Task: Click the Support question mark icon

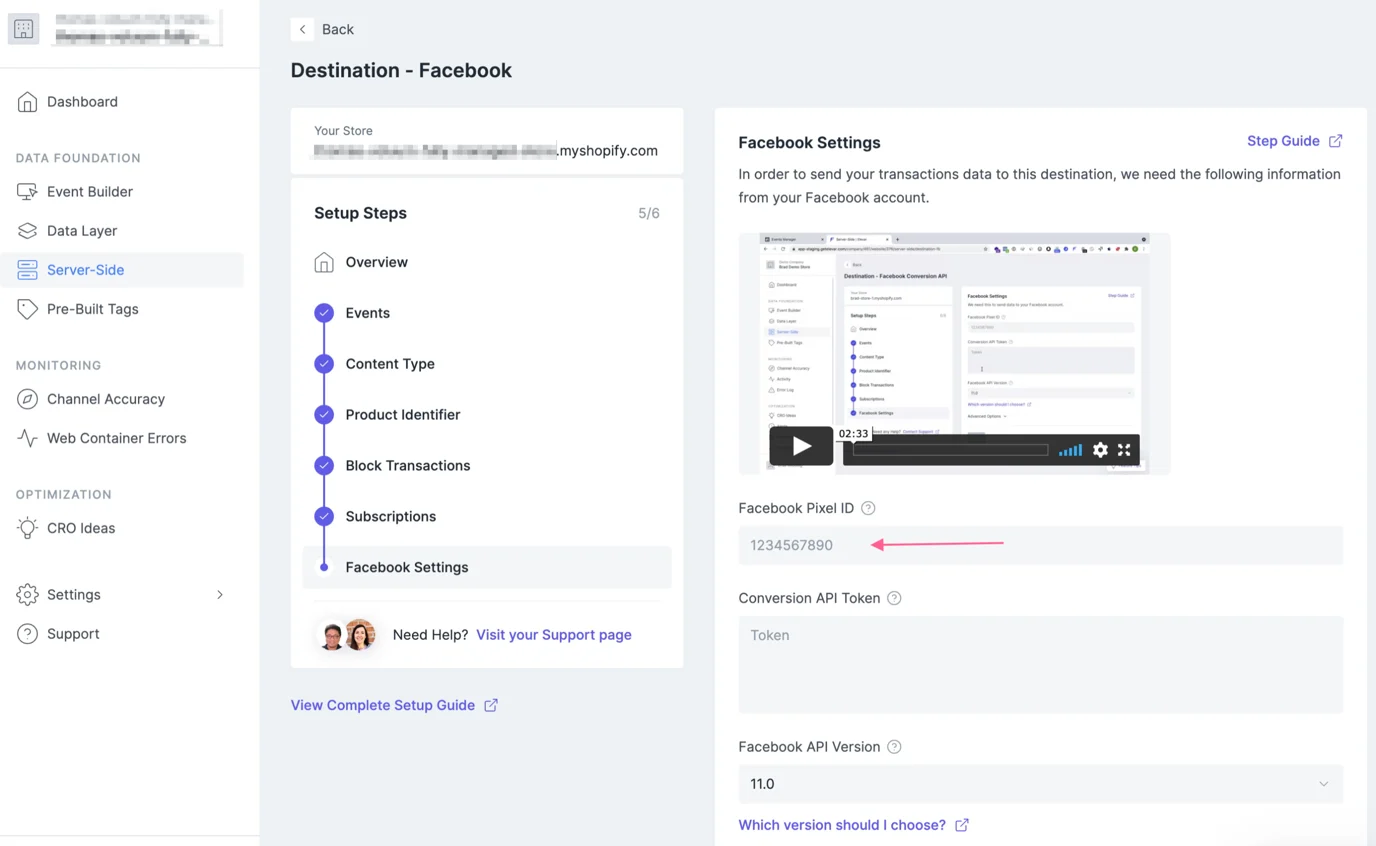Action: pyautogui.click(x=27, y=634)
